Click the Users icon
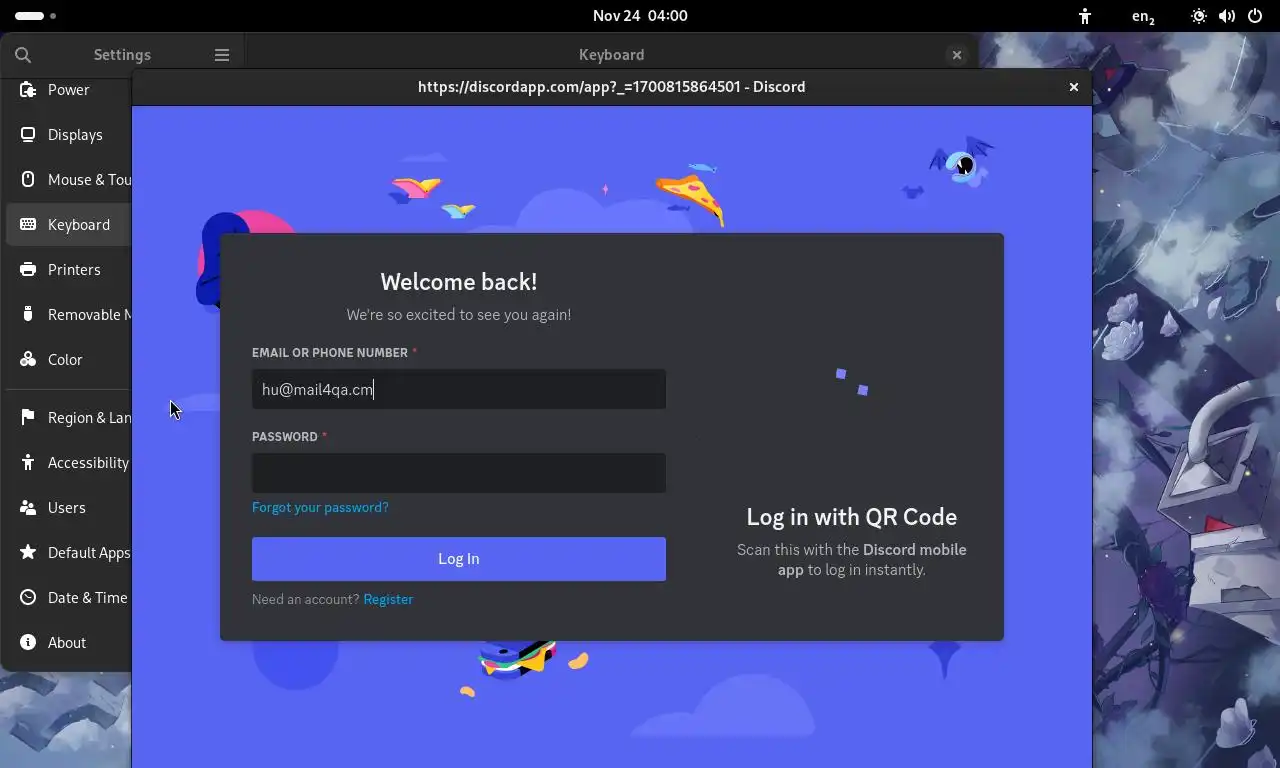 tap(28, 508)
